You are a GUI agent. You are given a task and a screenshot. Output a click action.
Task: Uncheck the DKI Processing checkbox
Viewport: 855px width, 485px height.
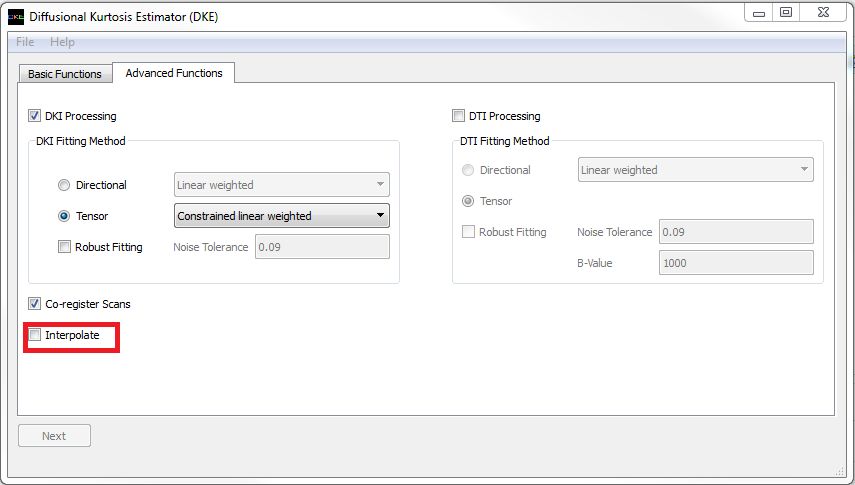[x=35, y=116]
